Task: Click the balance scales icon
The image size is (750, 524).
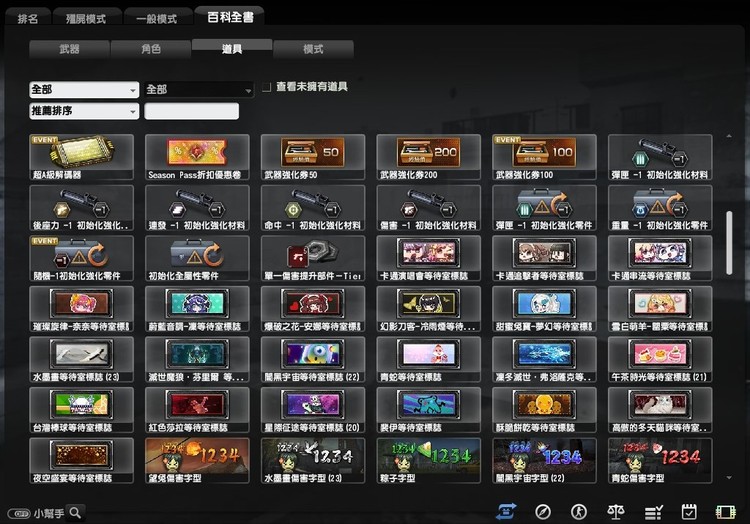Action: click(x=616, y=511)
